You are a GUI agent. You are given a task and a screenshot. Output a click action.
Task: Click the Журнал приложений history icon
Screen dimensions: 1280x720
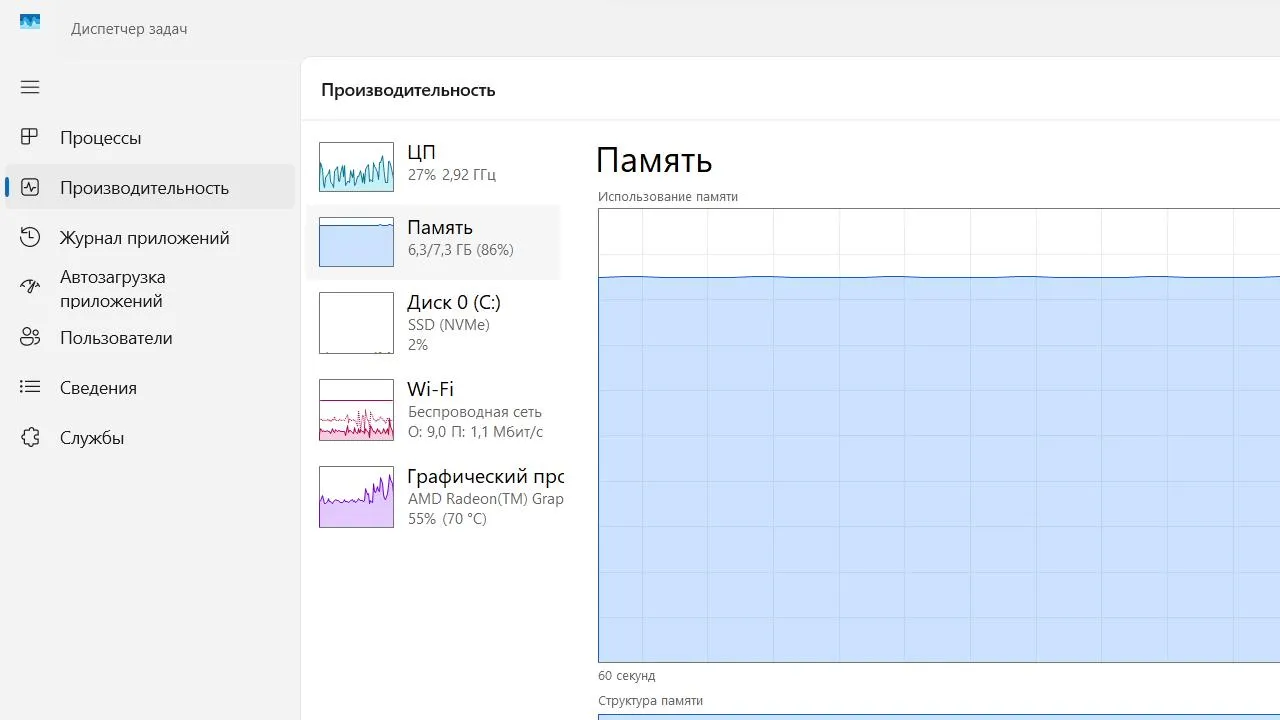tap(30, 237)
